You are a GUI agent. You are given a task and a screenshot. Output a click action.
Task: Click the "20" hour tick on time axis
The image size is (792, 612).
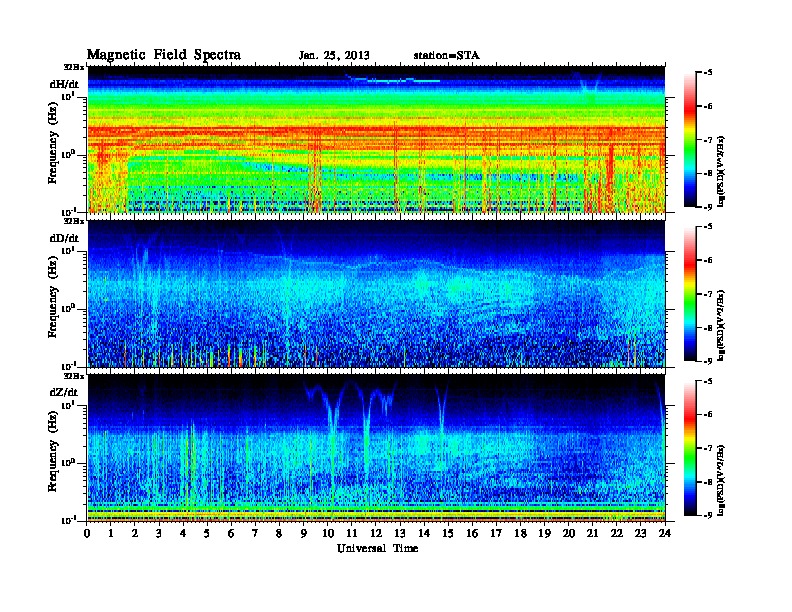pos(569,534)
